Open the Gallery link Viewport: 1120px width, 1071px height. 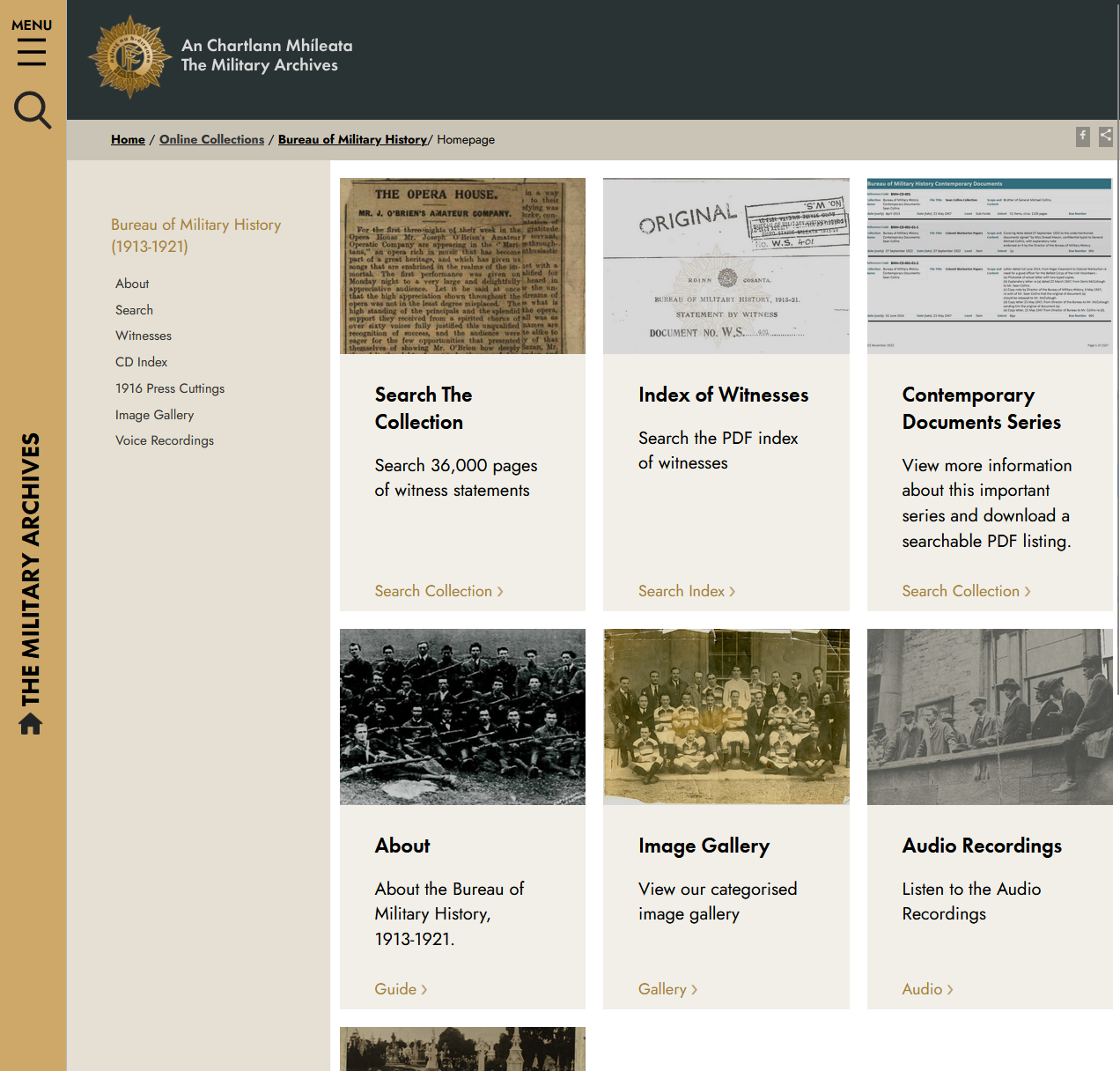tap(667, 989)
